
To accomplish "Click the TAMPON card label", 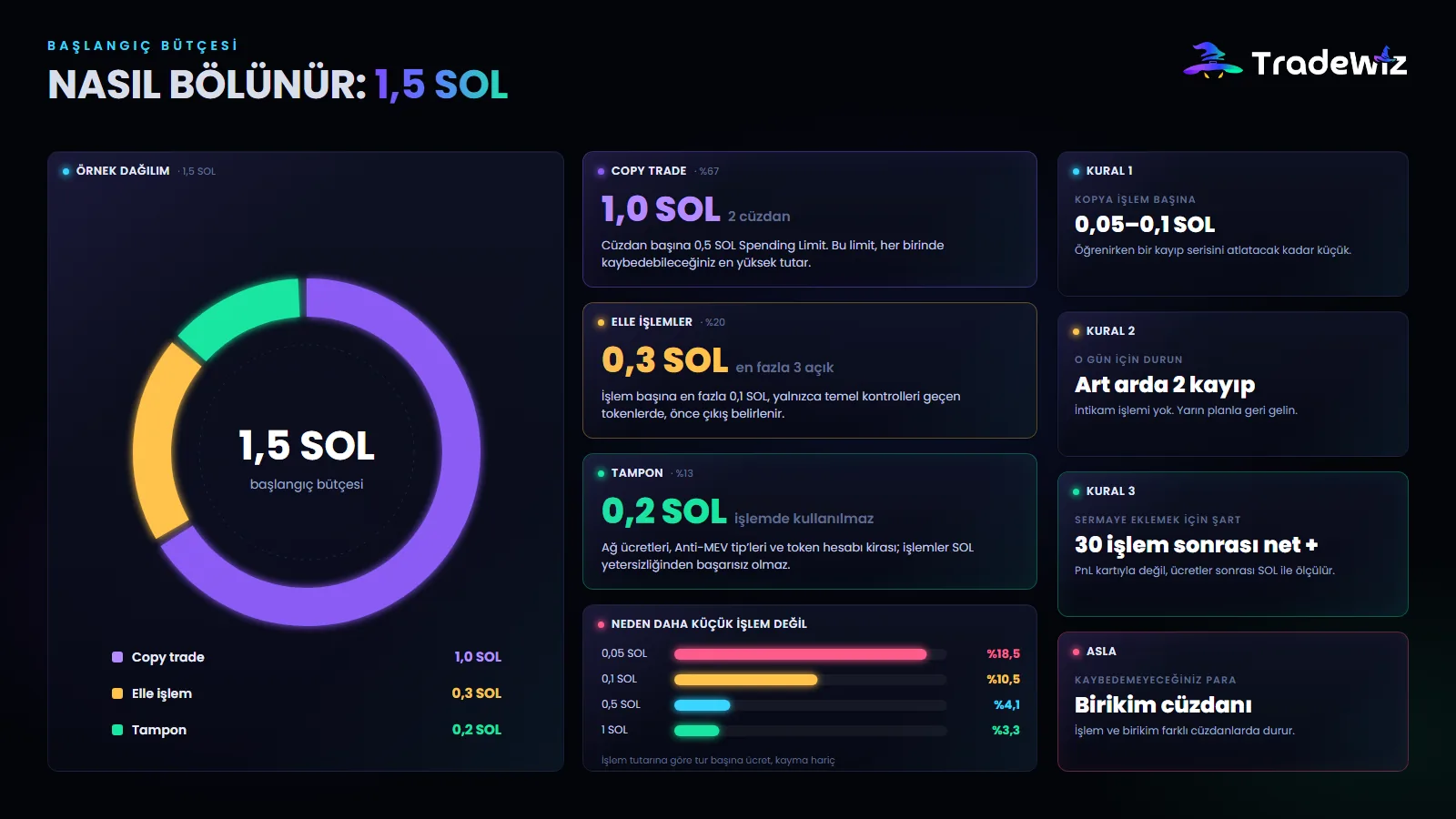I will [x=637, y=473].
